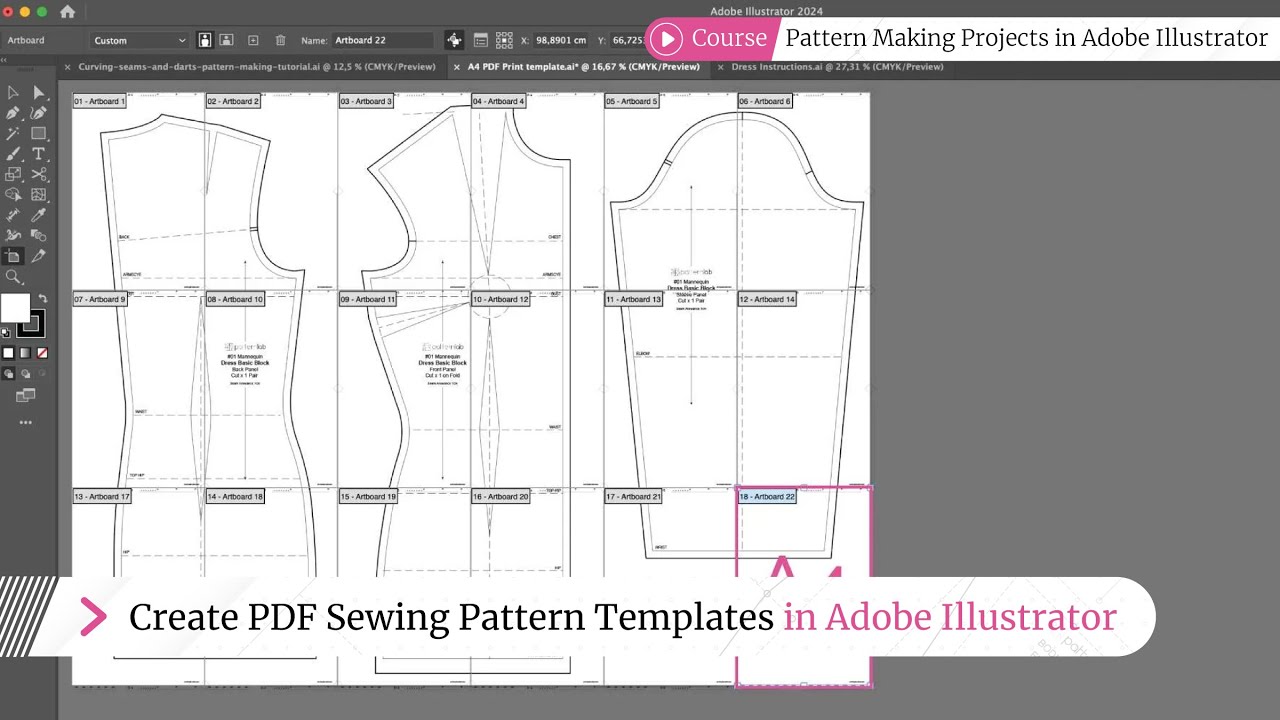This screenshot has width=1280, height=720.
Task: Switch to Draw Normal mode
Action: [x=8, y=374]
